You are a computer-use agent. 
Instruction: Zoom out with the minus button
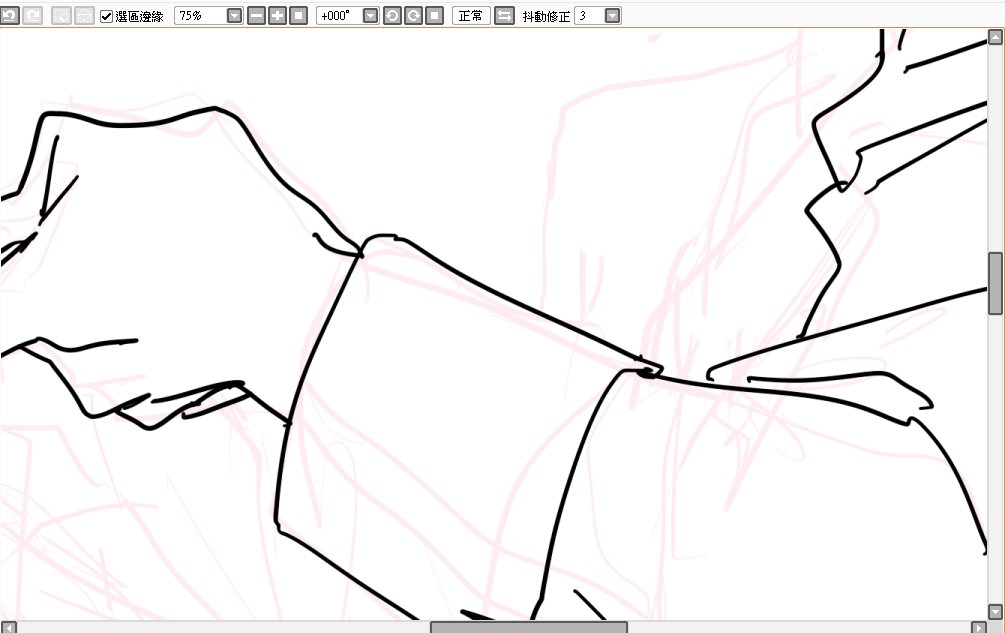click(x=256, y=16)
